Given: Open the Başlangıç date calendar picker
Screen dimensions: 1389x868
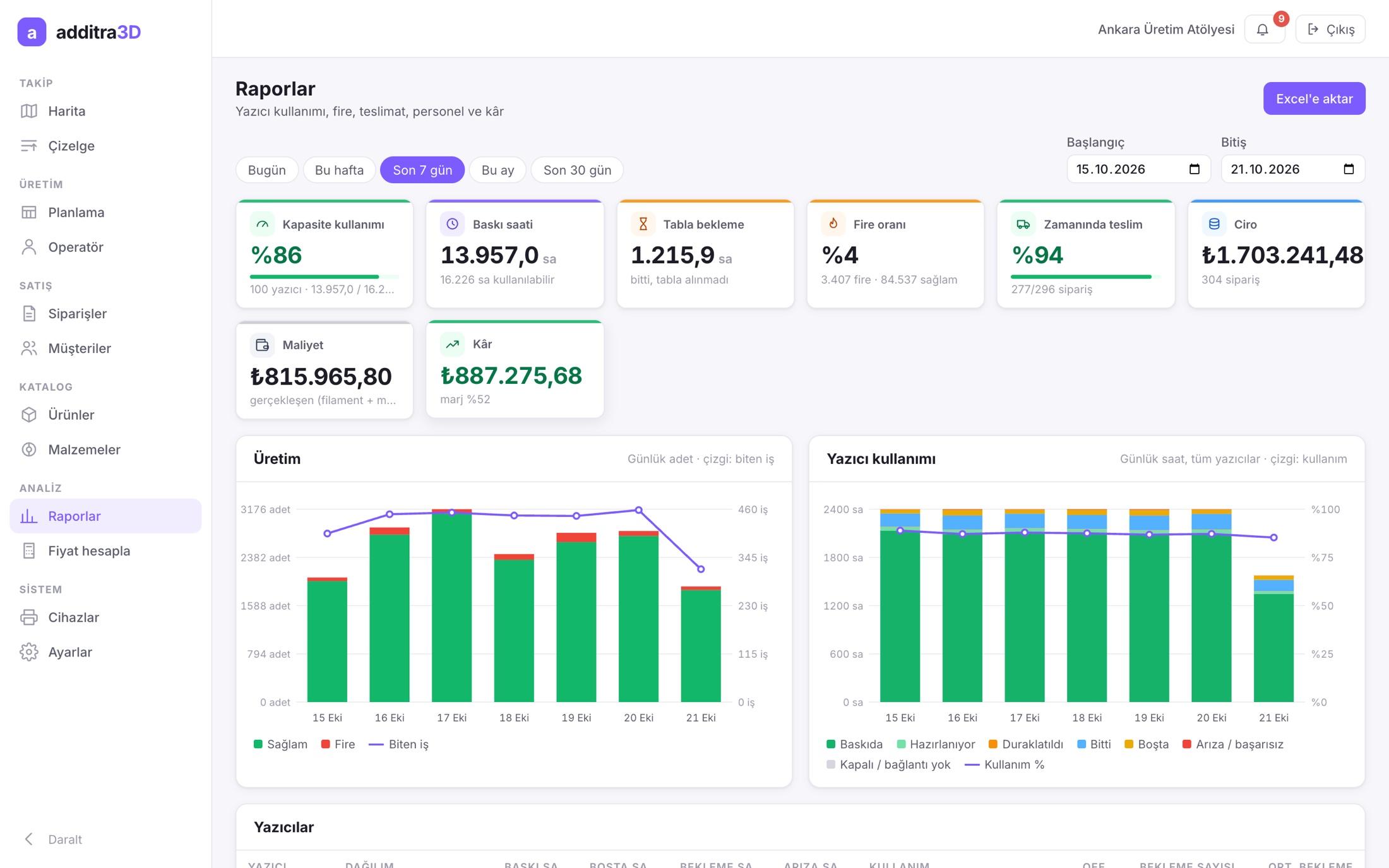Looking at the screenshot, I should pyautogui.click(x=1194, y=169).
